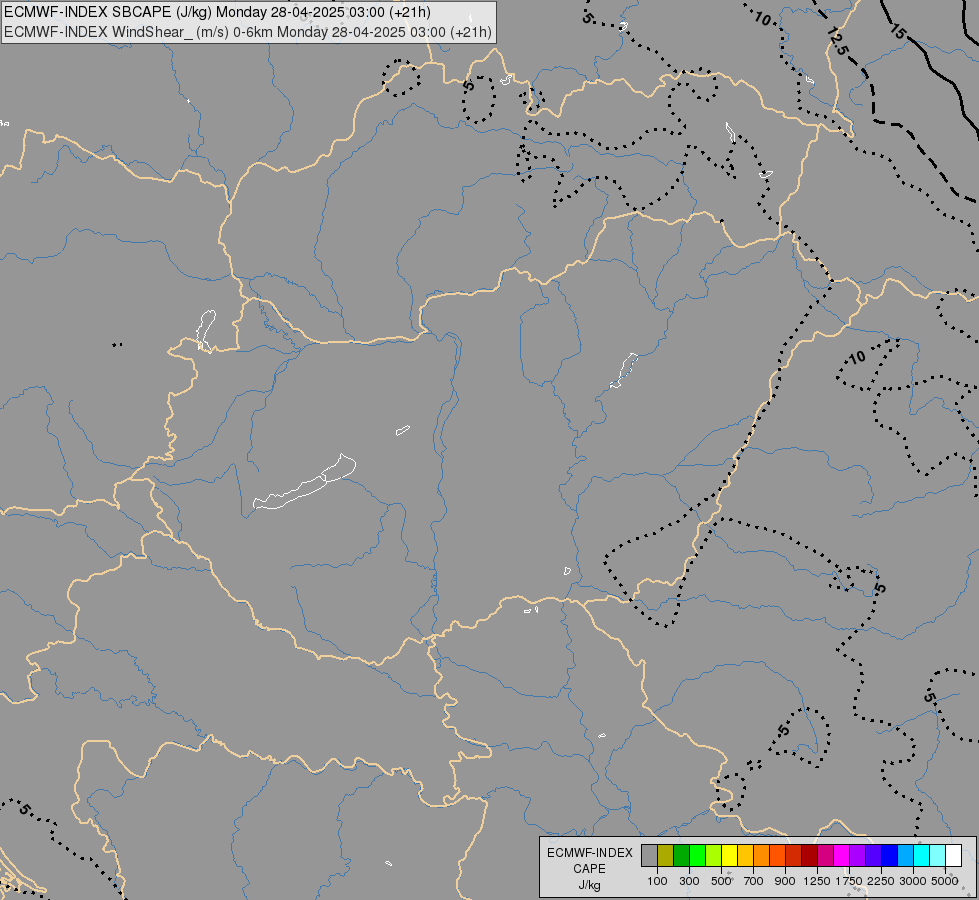Click the legend label 2250
Image resolution: width=979 pixels, height=900 pixels.
click(x=881, y=881)
